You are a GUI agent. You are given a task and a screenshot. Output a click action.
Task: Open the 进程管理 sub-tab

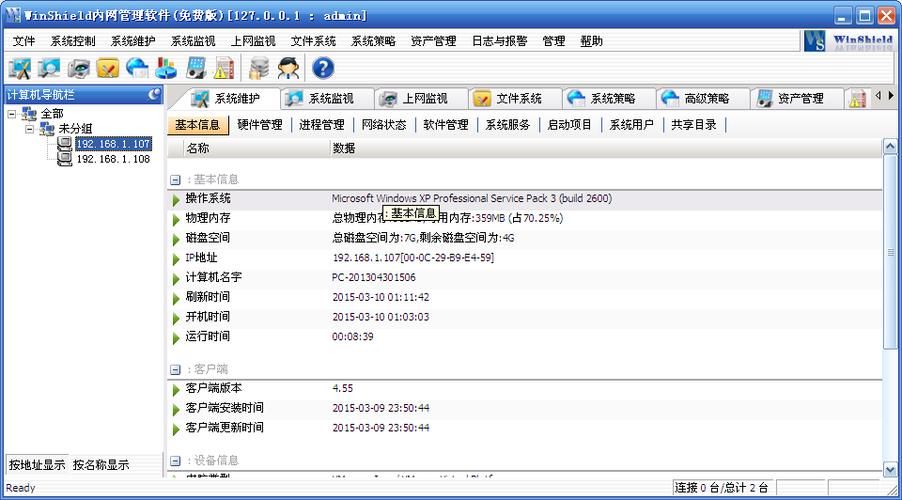[322, 125]
